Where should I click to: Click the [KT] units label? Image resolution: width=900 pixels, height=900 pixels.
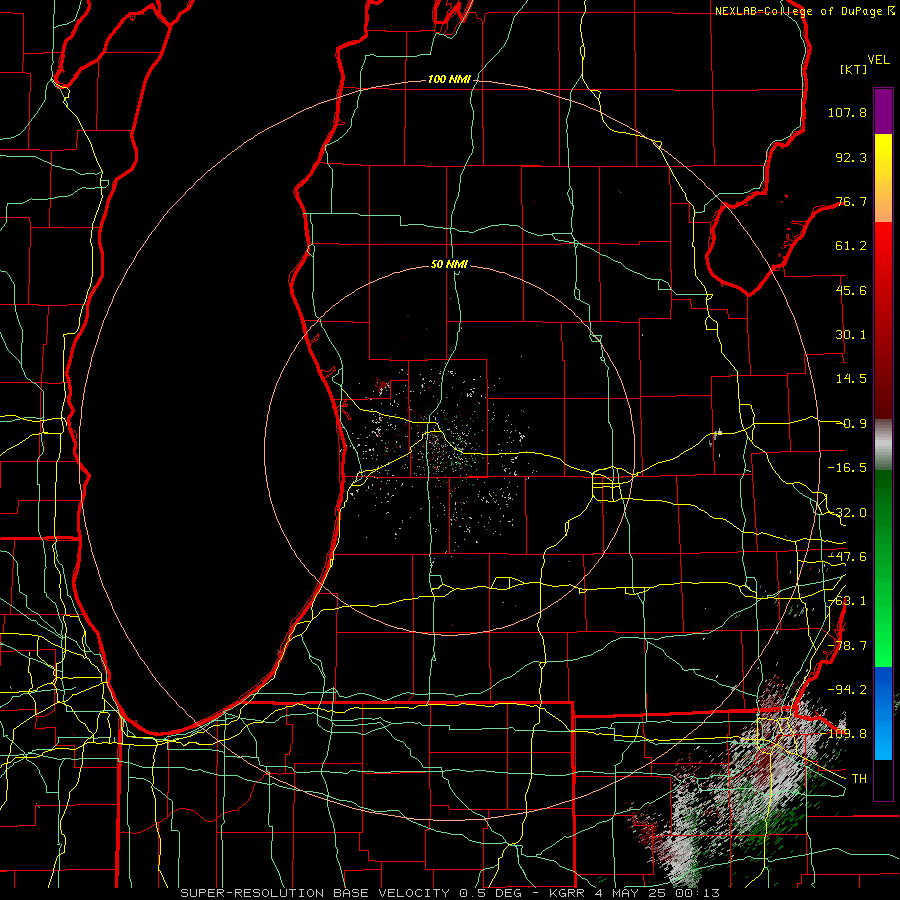853,69
